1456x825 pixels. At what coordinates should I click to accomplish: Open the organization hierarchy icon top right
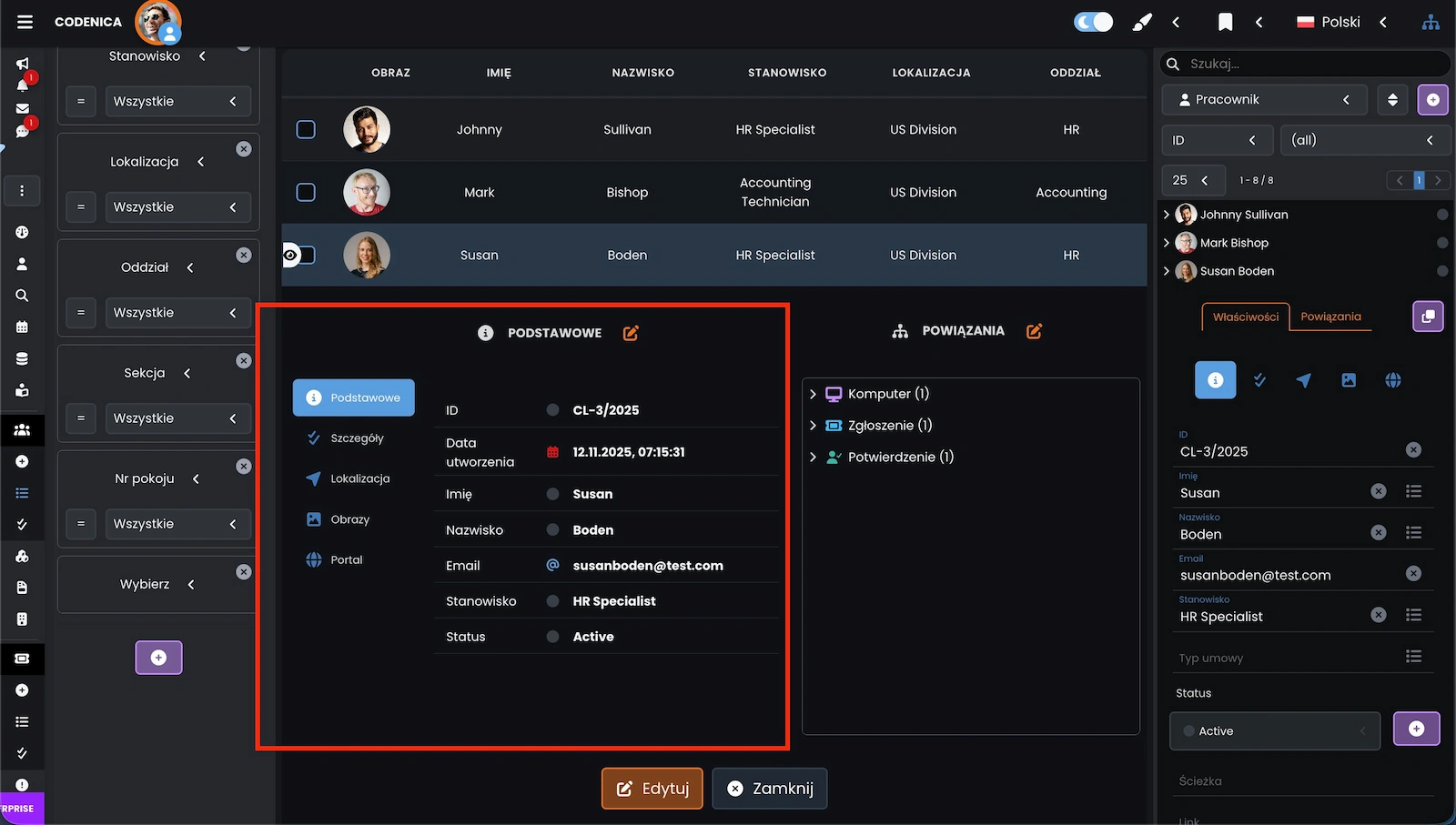1431,22
